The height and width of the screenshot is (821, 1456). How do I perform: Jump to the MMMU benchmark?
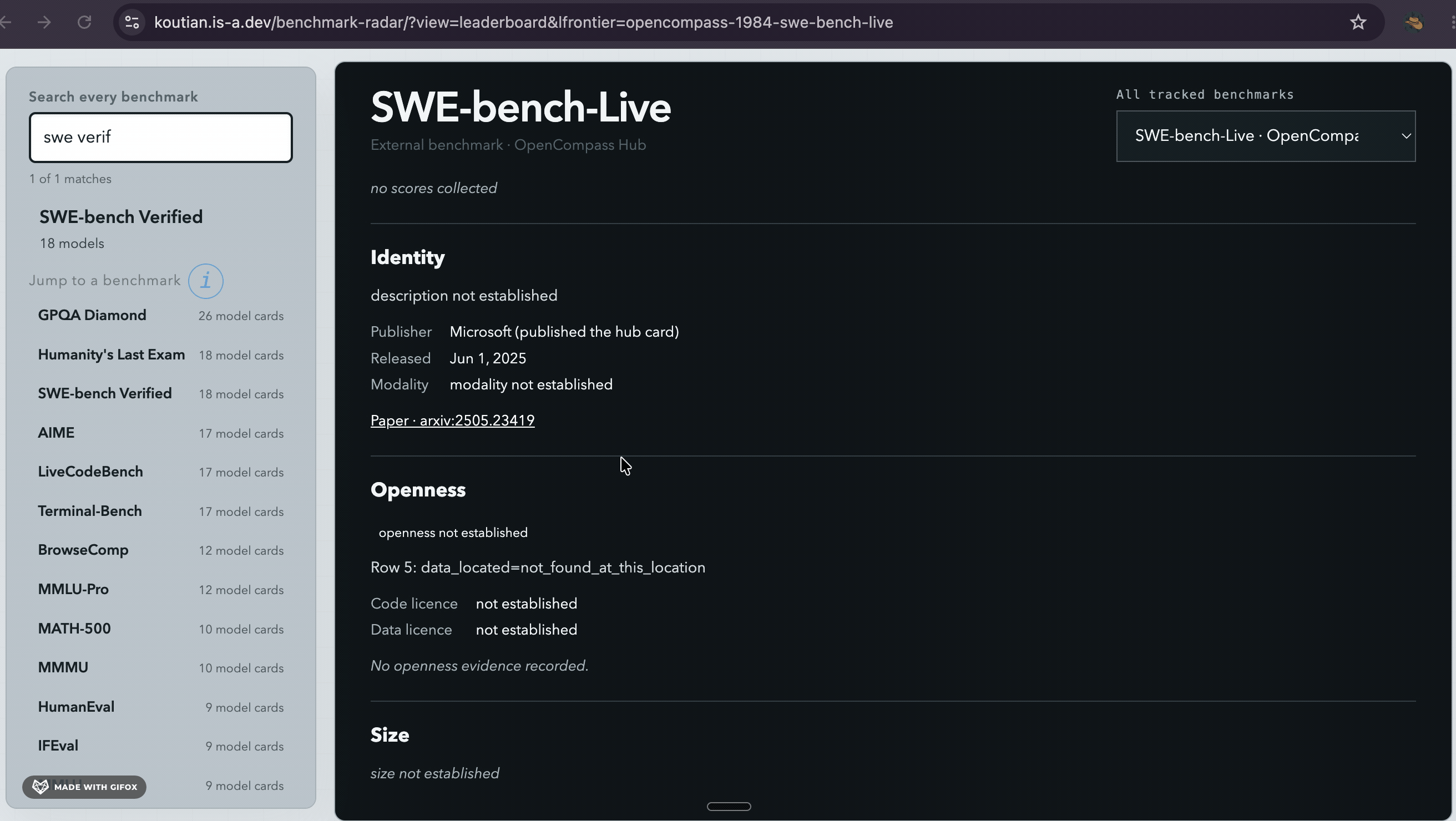pyautogui.click(x=160, y=668)
